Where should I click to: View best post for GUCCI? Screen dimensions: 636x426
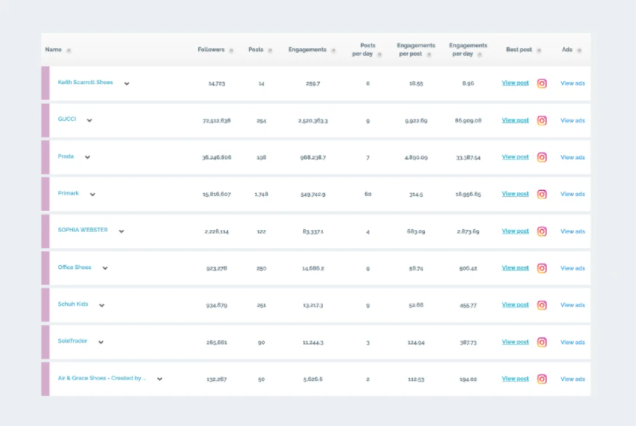515,120
